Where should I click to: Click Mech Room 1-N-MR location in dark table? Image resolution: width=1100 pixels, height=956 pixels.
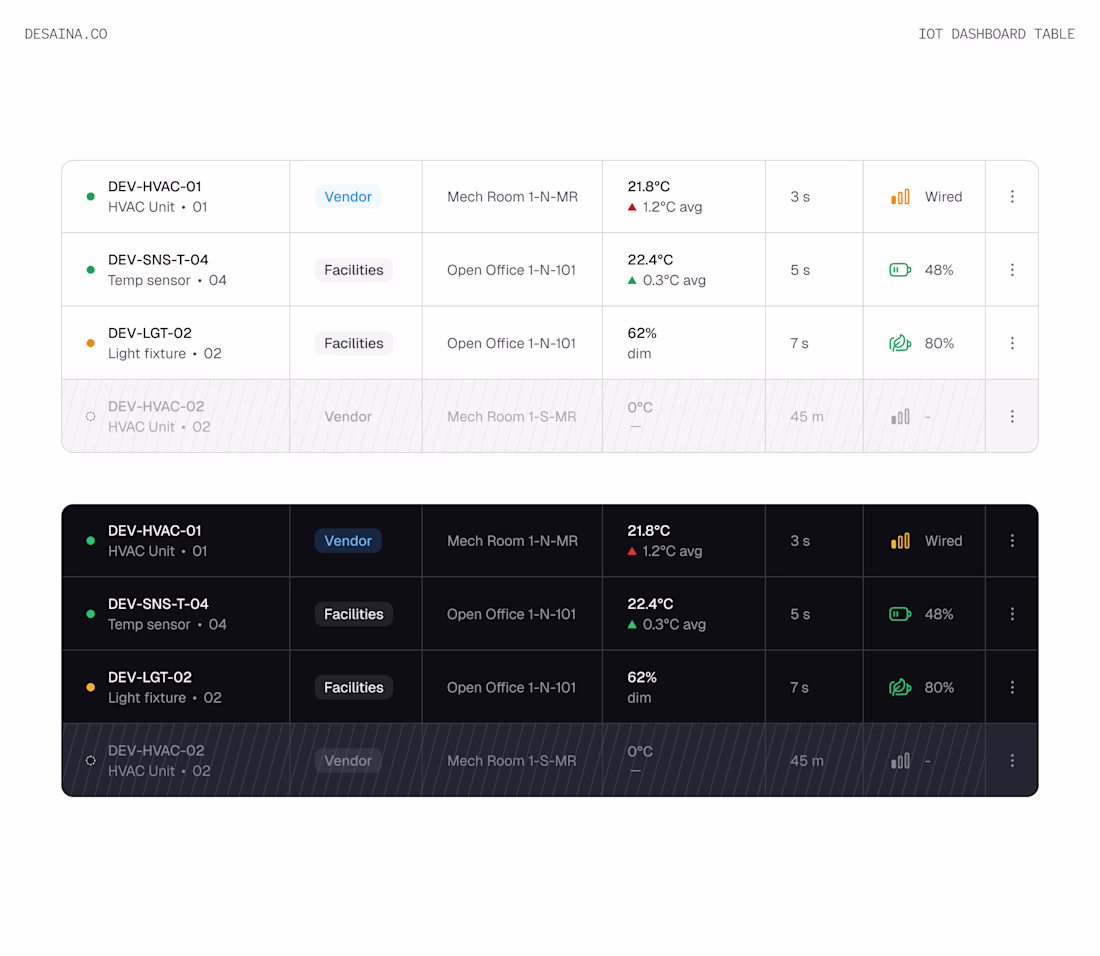512,541
